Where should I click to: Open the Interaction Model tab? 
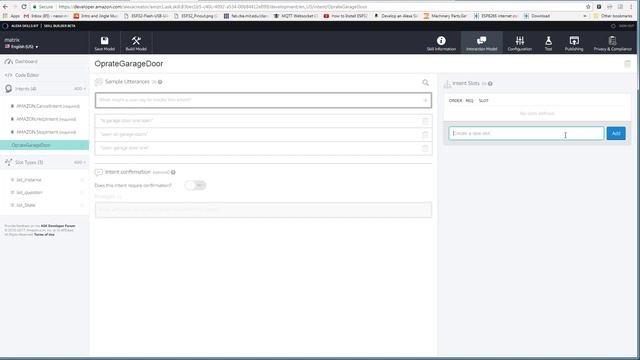[482, 43]
